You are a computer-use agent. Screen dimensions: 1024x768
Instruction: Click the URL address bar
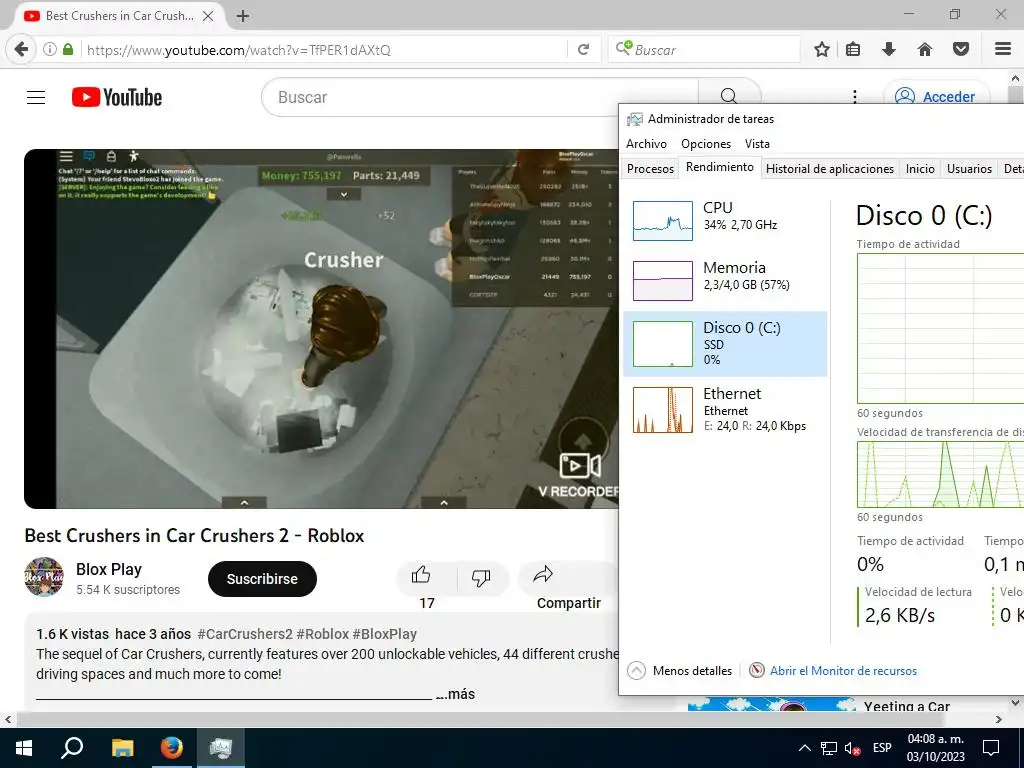(x=323, y=50)
